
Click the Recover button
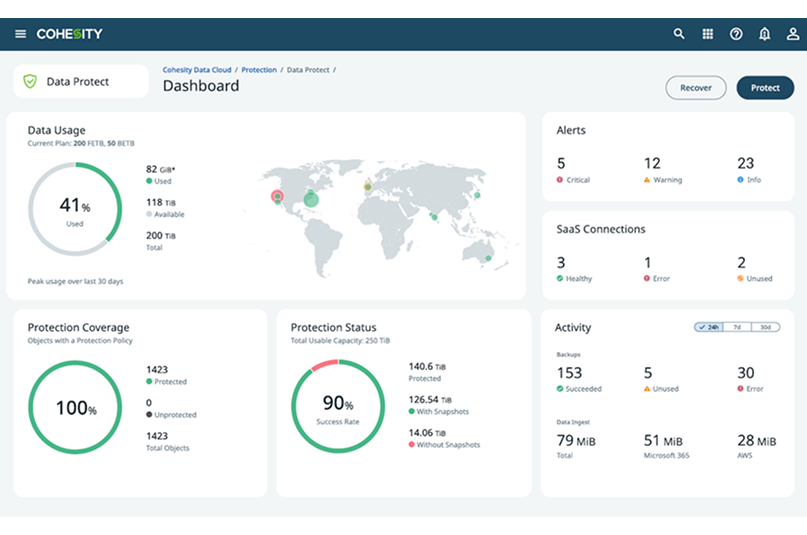click(695, 88)
